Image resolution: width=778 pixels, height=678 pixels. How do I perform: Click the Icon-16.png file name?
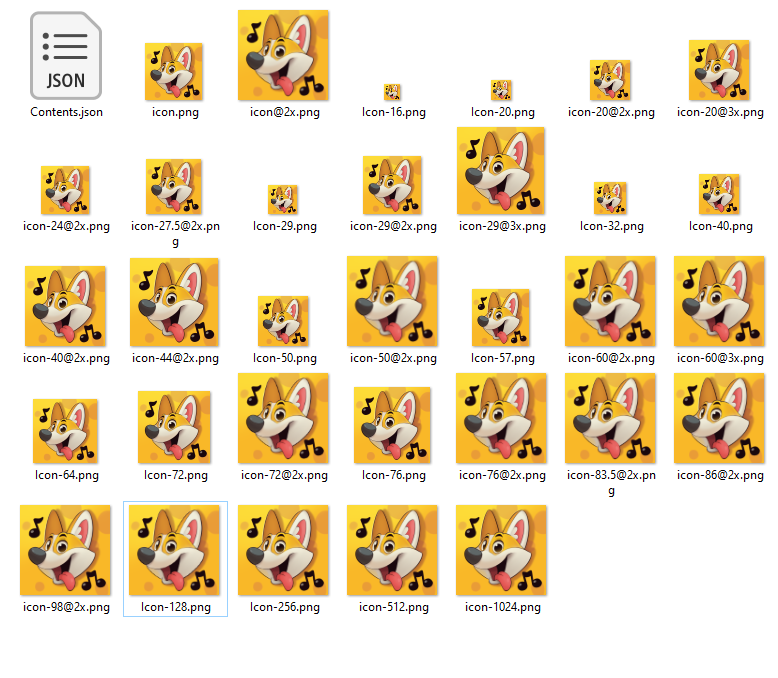tap(393, 112)
